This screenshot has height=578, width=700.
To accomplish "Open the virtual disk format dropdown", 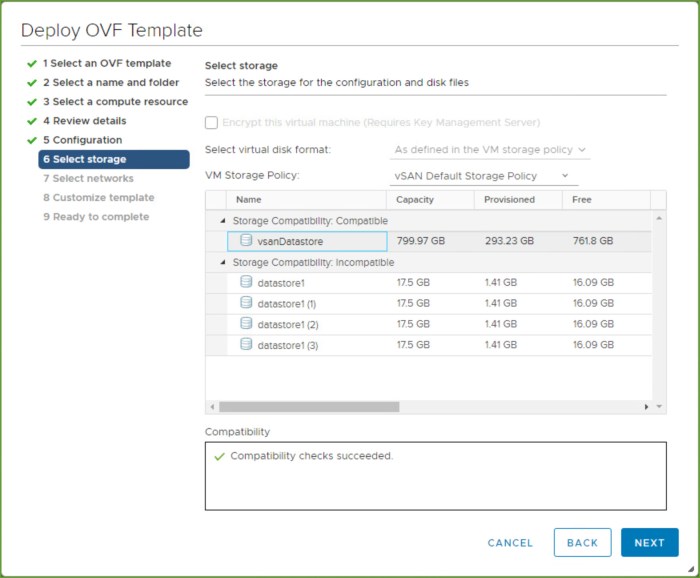I will tap(489, 150).
